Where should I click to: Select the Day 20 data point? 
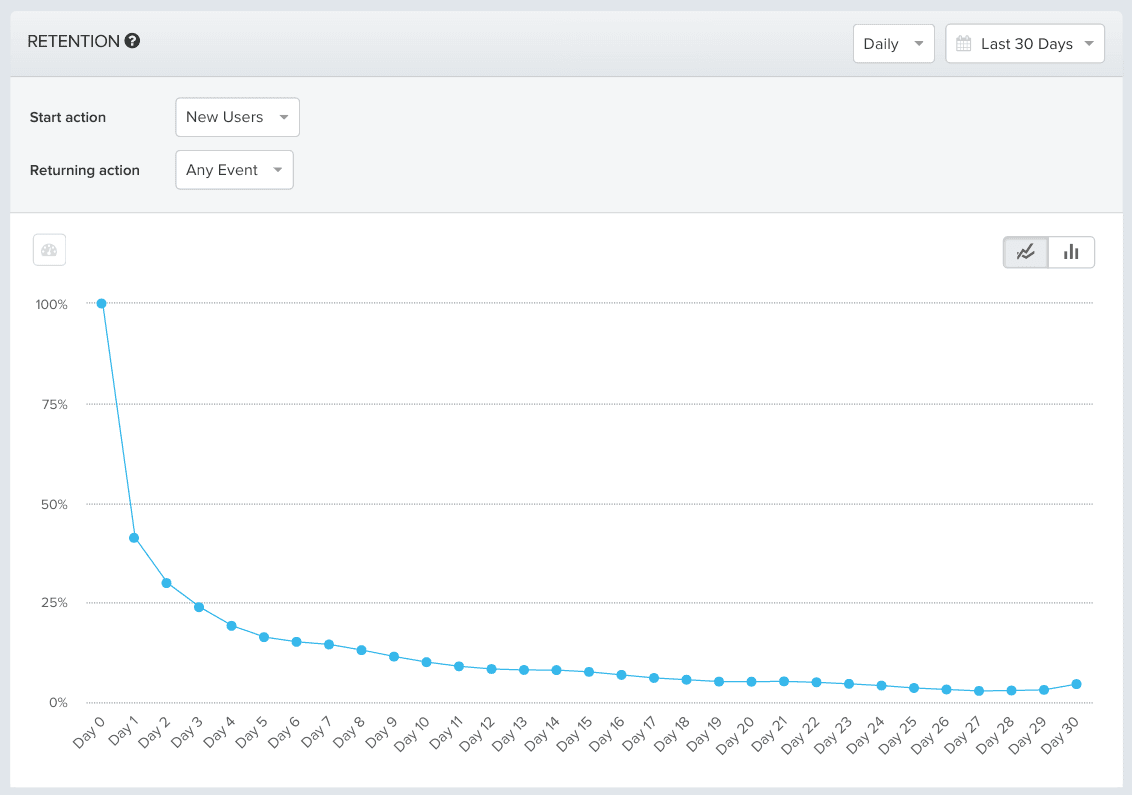(x=751, y=682)
